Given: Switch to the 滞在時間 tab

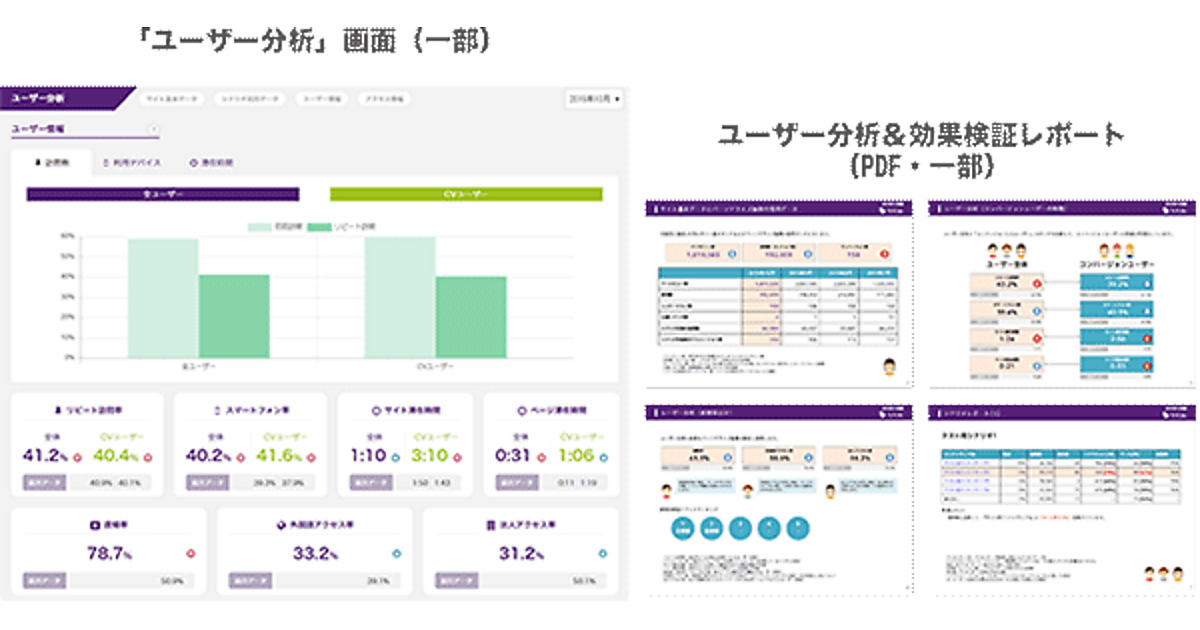Looking at the screenshot, I should click(211, 162).
